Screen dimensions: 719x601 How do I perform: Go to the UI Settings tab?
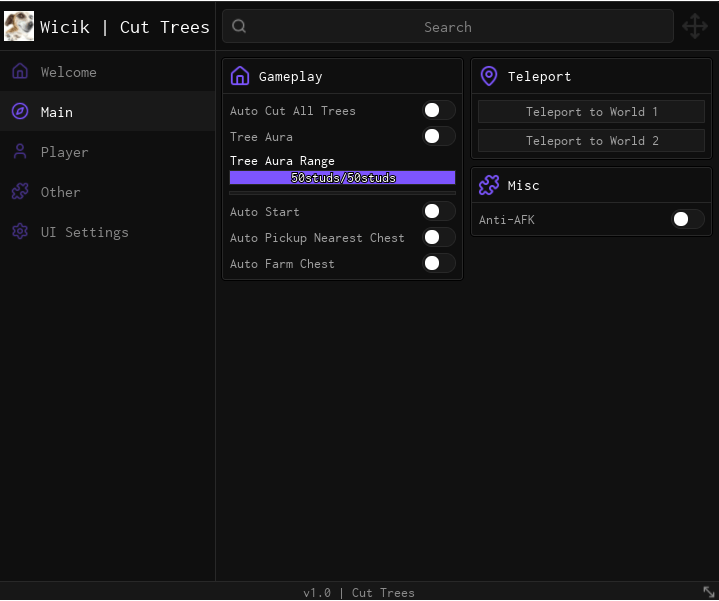pyautogui.click(x=108, y=232)
